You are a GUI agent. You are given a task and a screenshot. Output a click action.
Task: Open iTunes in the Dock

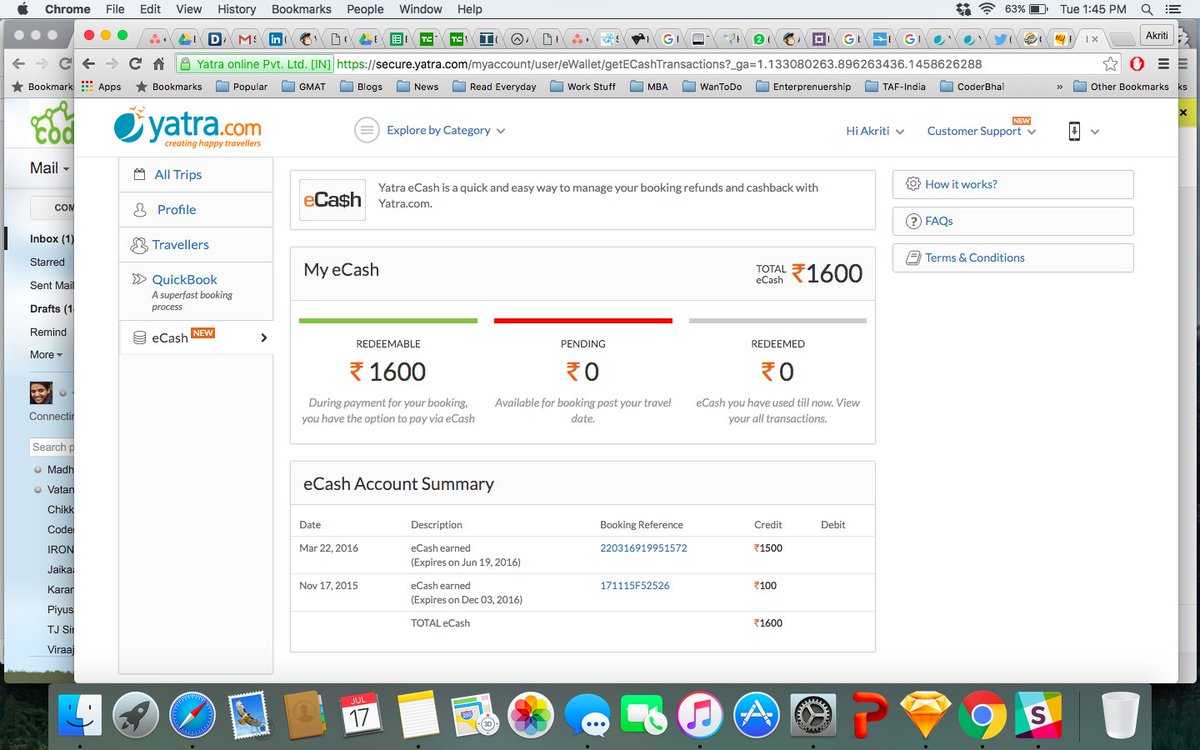(700, 715)
